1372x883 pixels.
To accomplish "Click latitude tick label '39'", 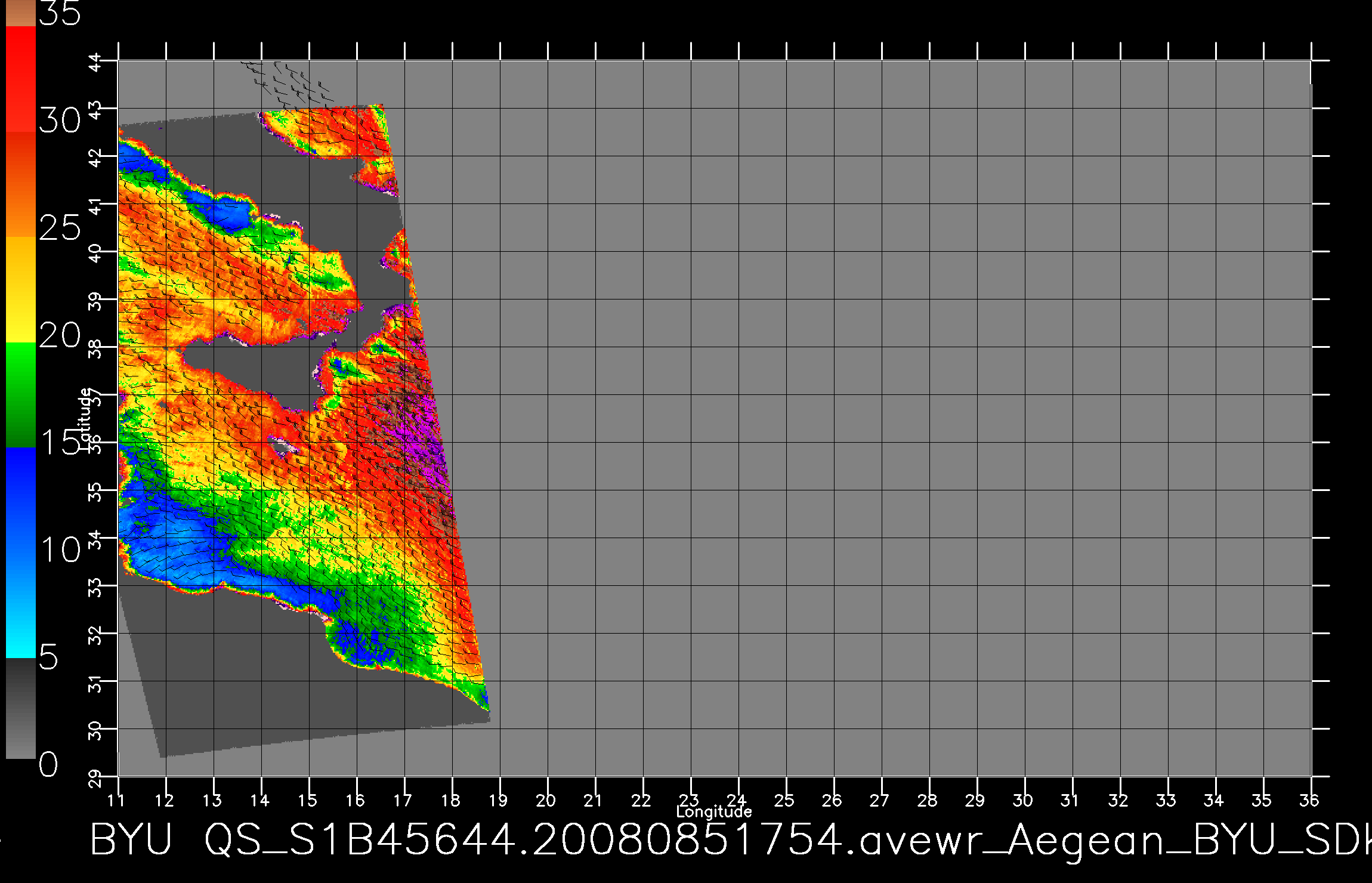I will tap(95, 300).
